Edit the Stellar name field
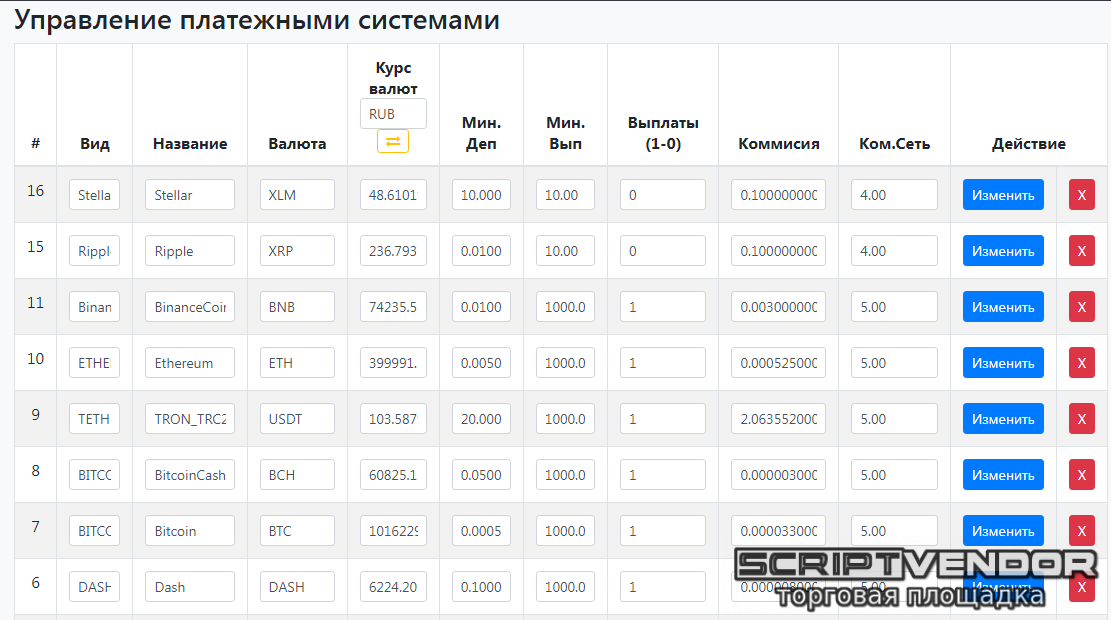Viewport: 1111px width, 620px height. click(x=190, y=195)
